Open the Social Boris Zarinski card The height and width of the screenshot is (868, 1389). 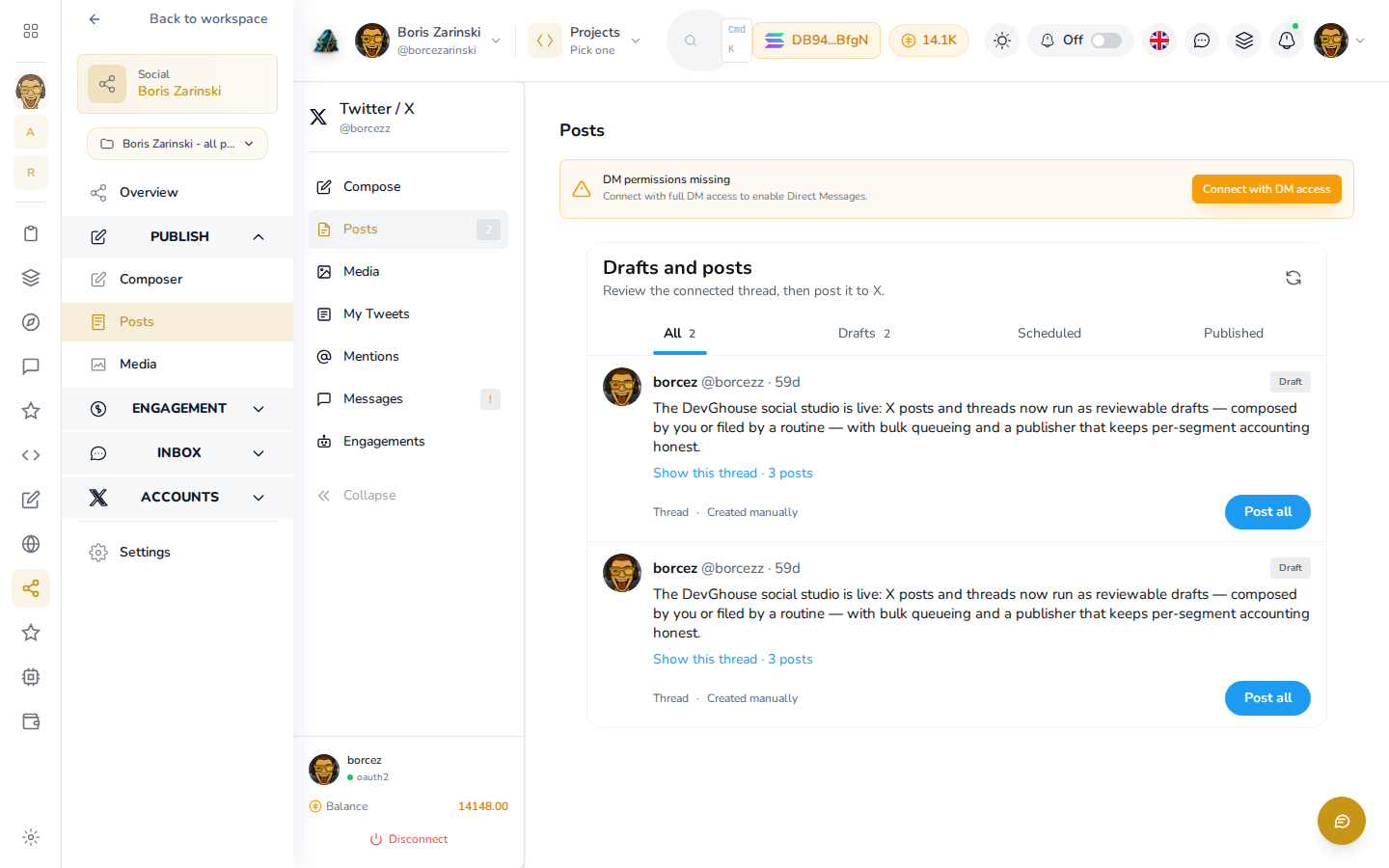click(x=177, y=84)
